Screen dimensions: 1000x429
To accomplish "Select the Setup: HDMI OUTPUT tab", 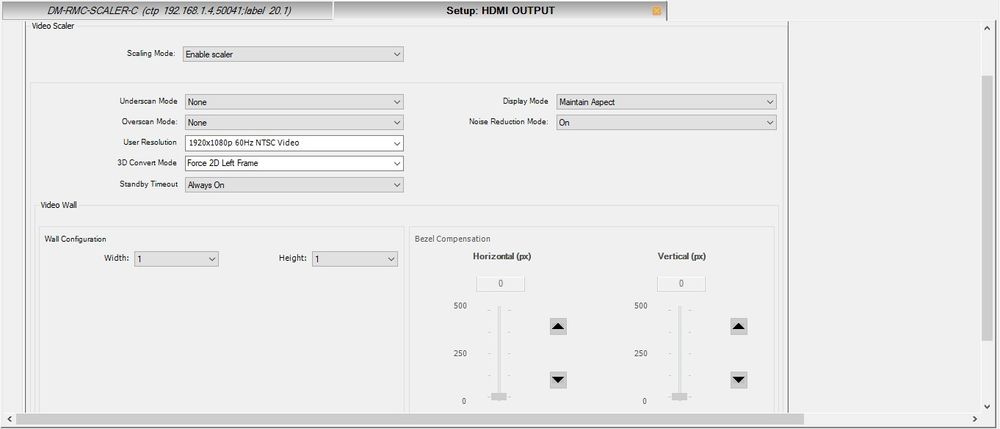I will tap(500, 11).
